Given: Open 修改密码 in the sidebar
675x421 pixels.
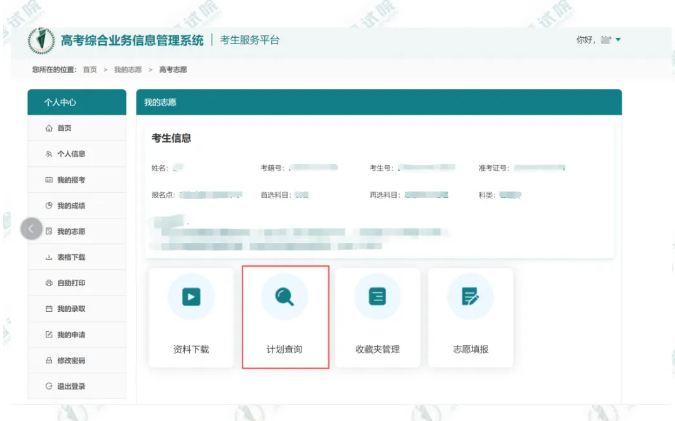Looking at the screenshot, I should (70, 360).
